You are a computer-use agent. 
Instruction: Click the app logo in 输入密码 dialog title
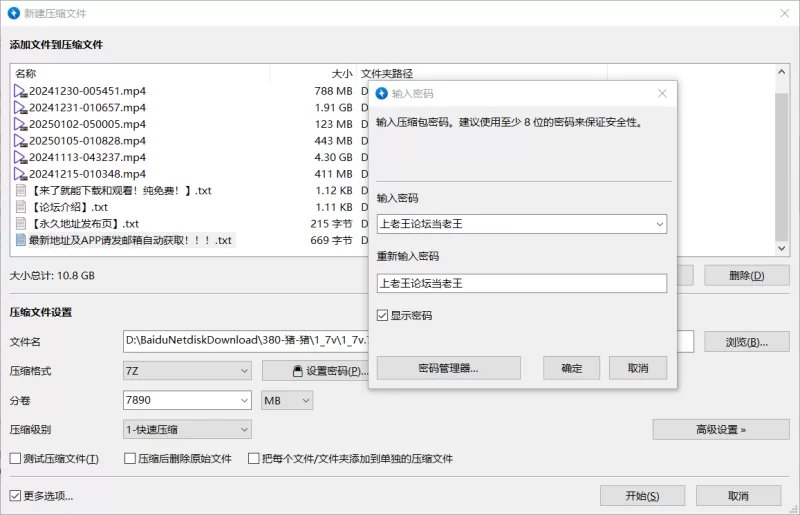382,93
